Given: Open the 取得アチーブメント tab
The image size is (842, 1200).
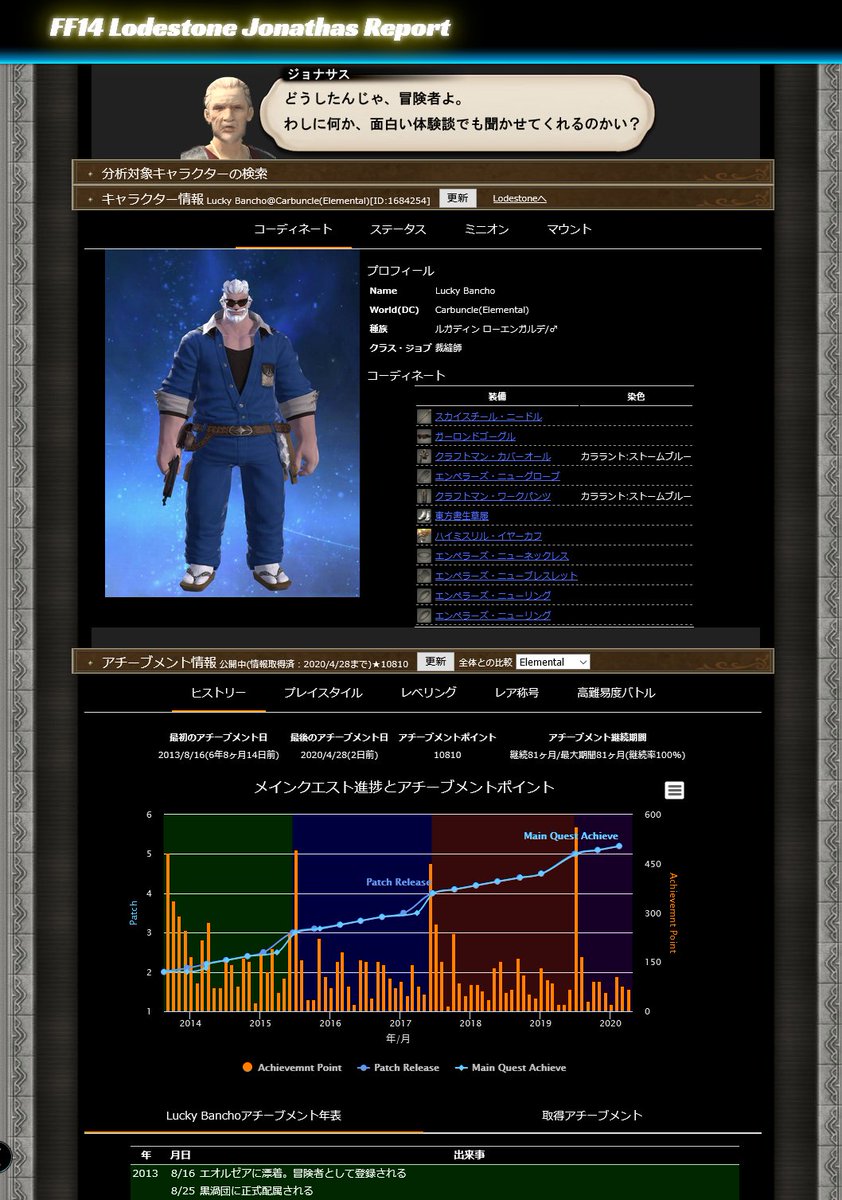Looking at the screenshot, I should 592,1115.
